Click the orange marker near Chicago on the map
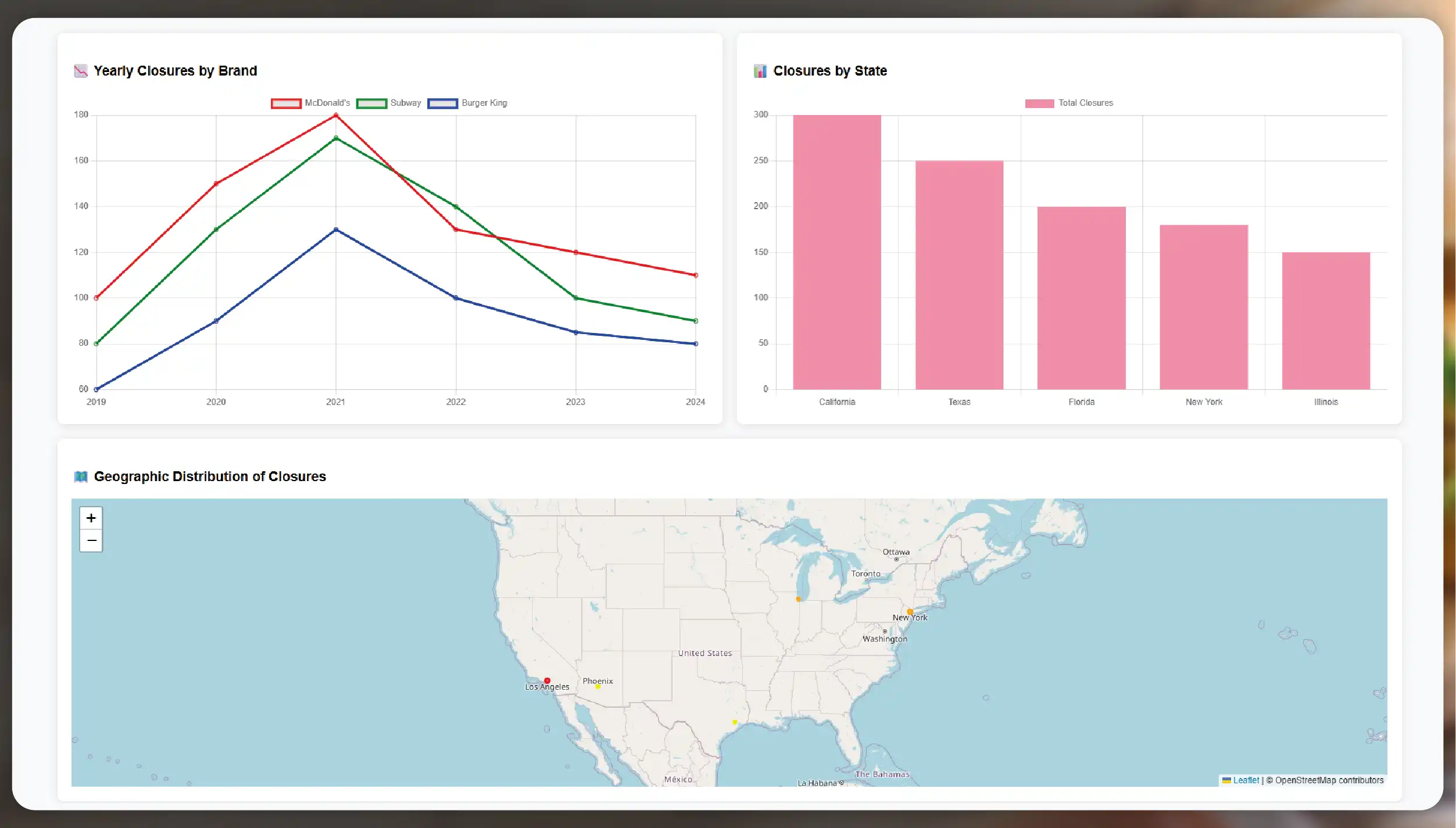Screen dimensions: 1456x828 coord(798,599)
